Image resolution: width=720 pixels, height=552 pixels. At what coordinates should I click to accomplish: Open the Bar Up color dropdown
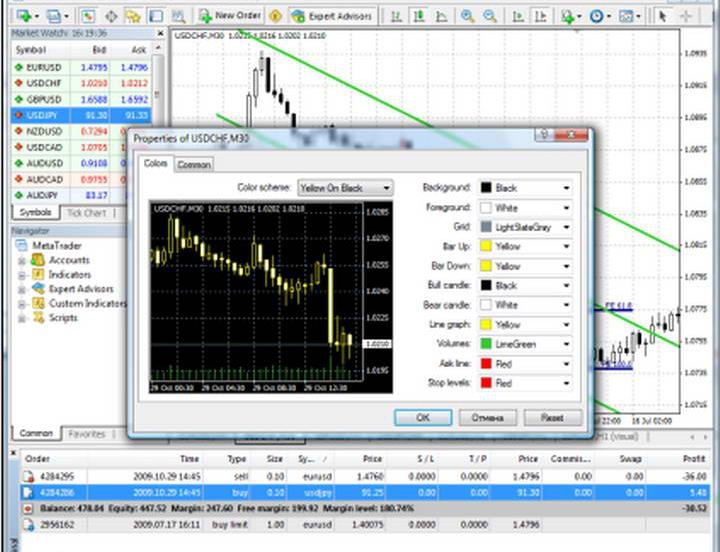(x=525, y=247)
